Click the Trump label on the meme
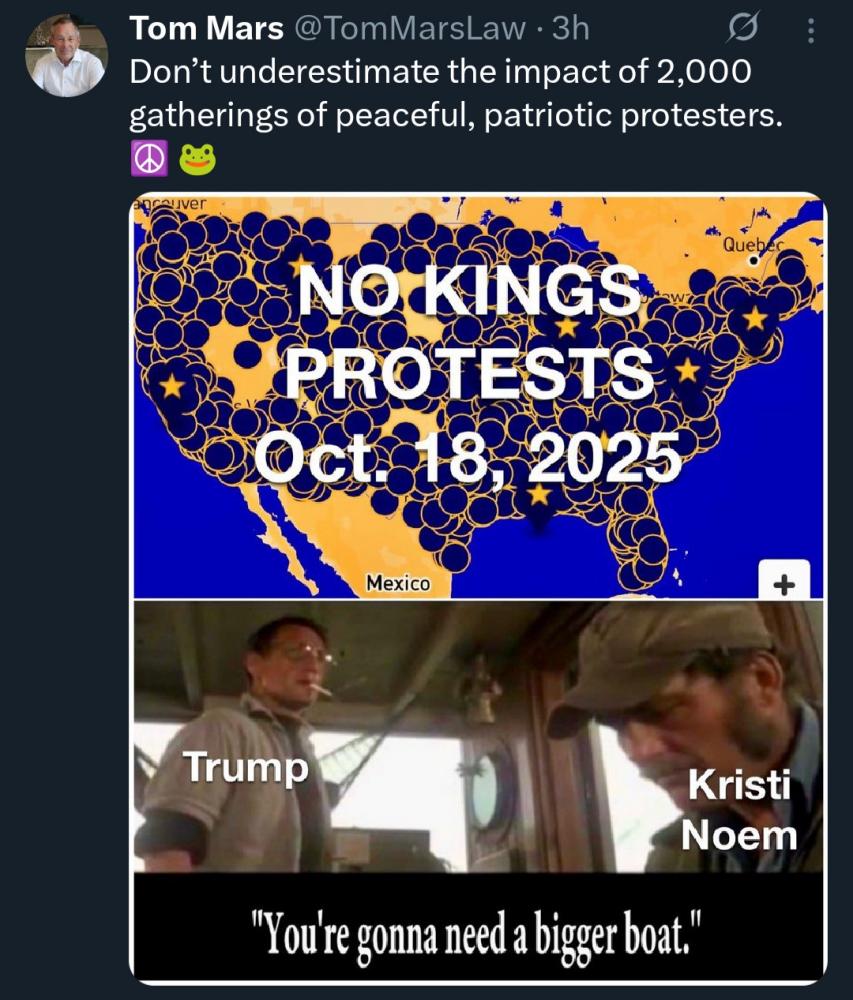Image resolution: width=853 pixels, height=1000 pixels. point(246,767)
